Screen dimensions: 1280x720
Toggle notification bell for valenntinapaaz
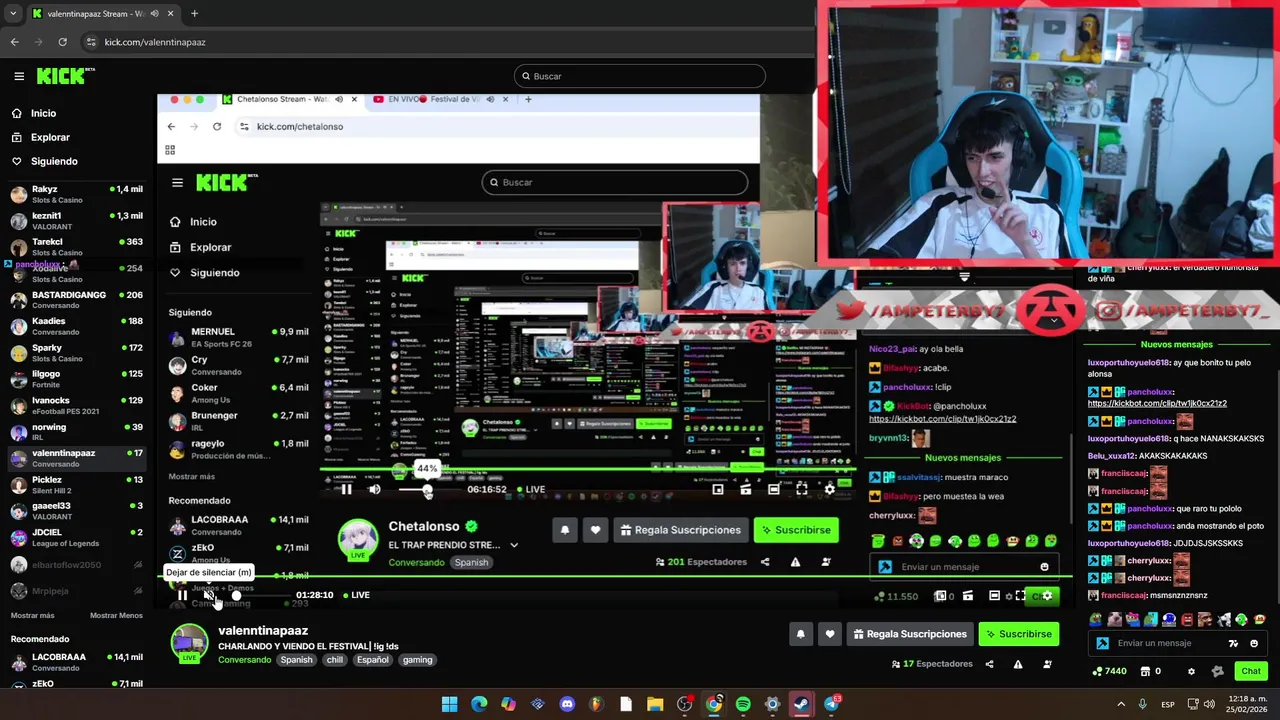click(x=800, y=634)
